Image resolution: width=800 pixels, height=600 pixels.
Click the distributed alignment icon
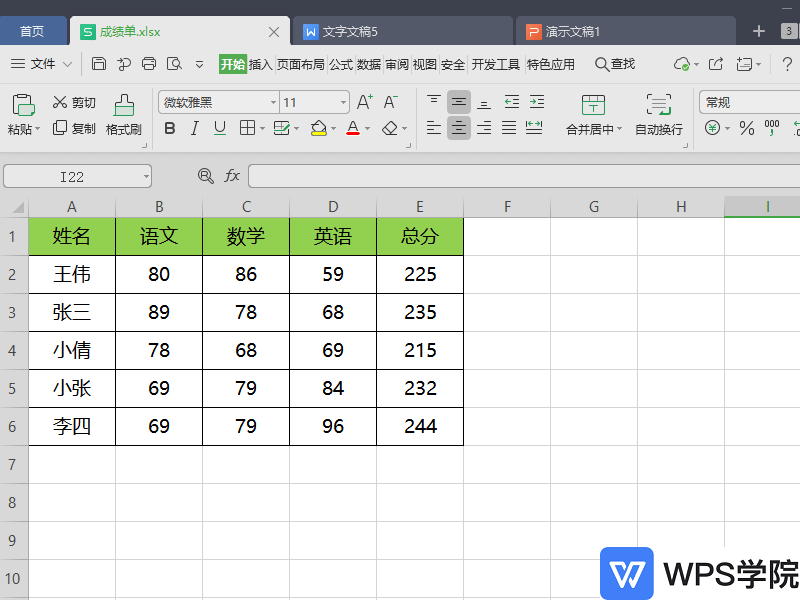tap(534, 128)
